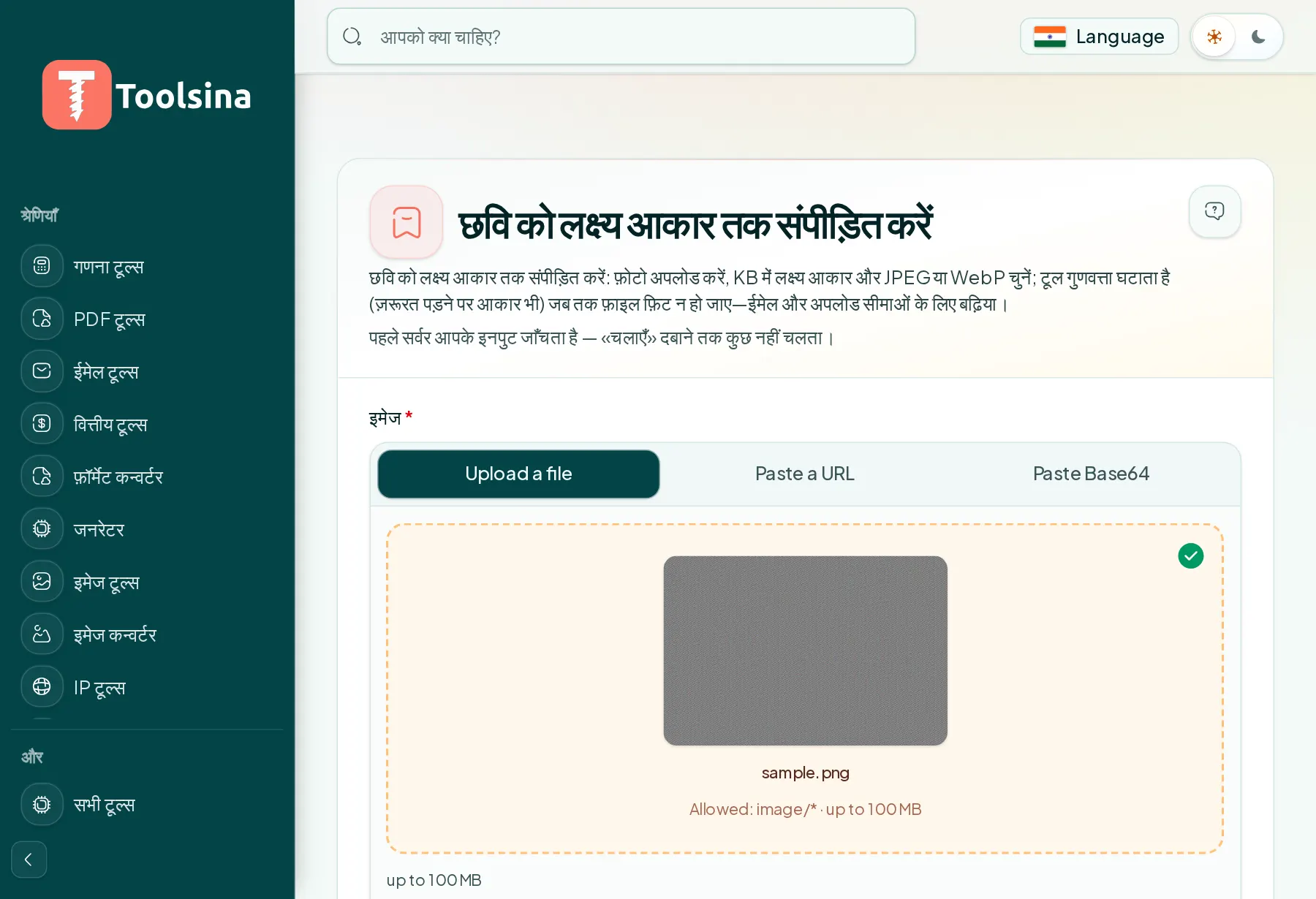The height and width of the screenshot is (899, 1316).
Task: Select the Paste Base64 tab
Action: 1091,474
